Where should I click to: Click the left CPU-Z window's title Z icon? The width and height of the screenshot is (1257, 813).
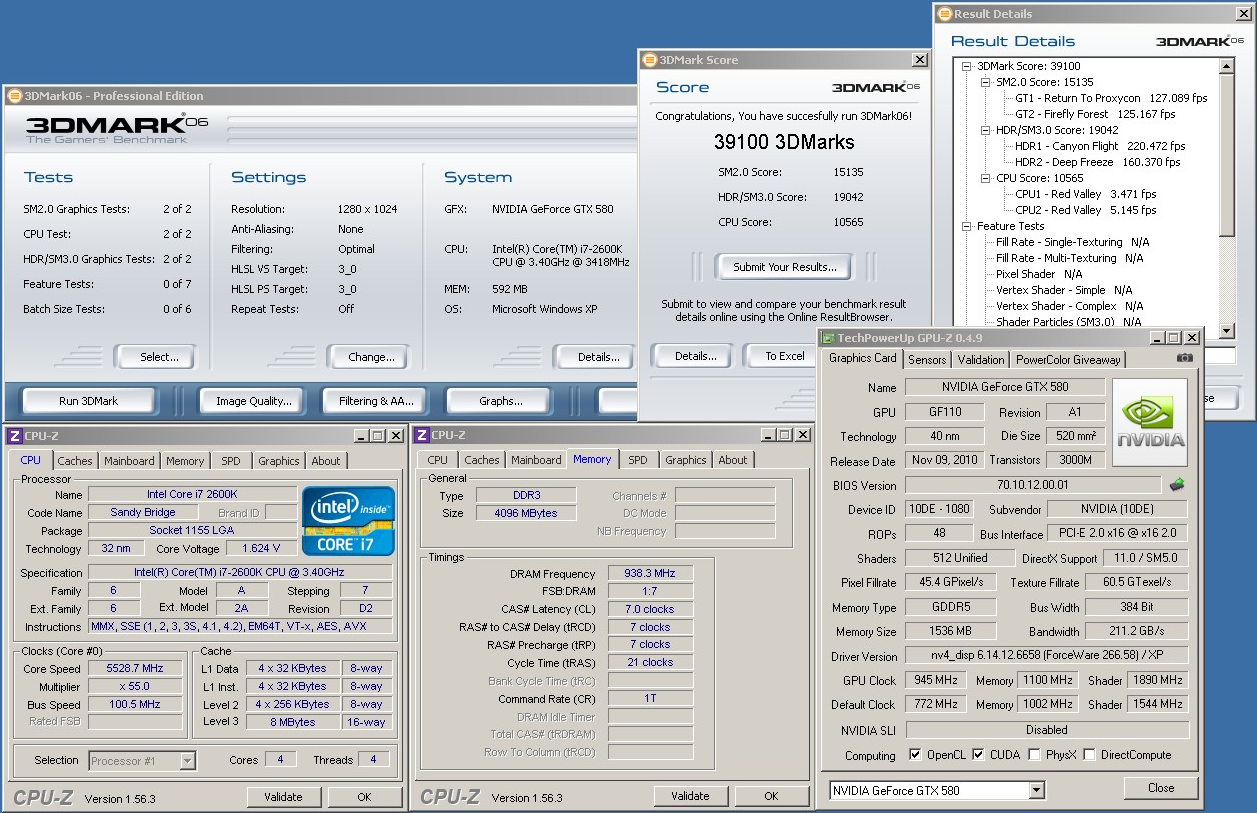coord(13,436)
